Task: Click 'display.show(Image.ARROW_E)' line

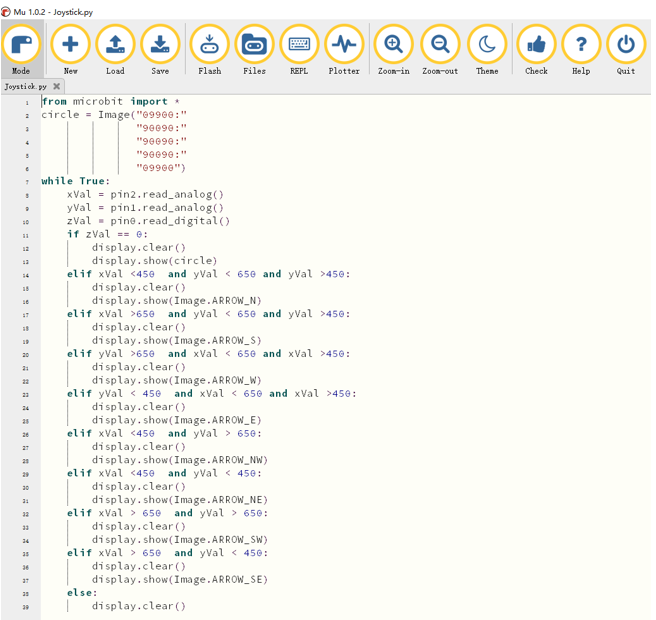Action: pos(177,420)
